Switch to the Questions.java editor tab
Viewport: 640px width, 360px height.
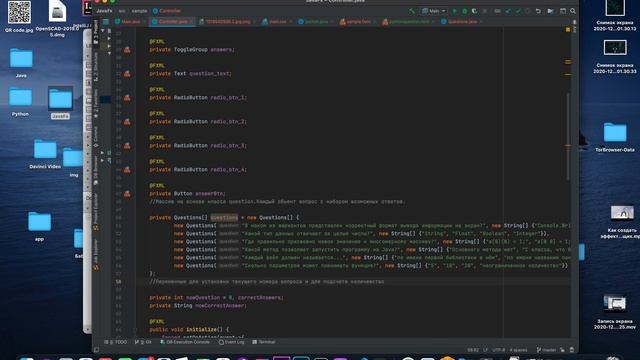461,22
